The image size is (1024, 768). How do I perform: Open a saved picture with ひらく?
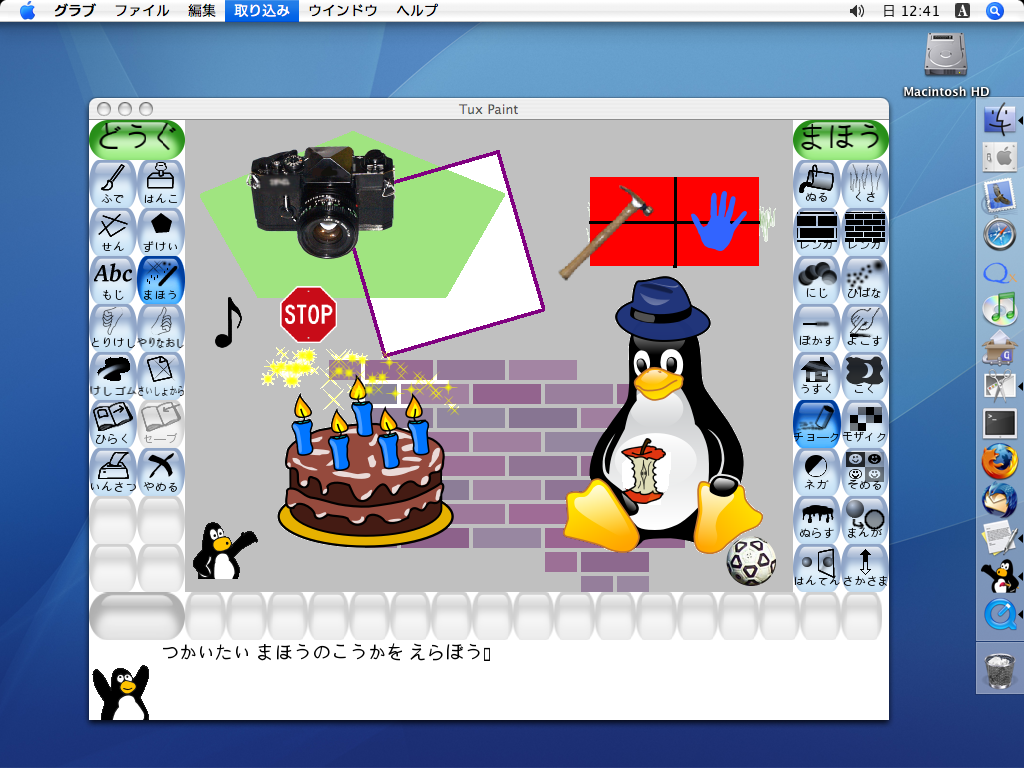coord(113,424)
